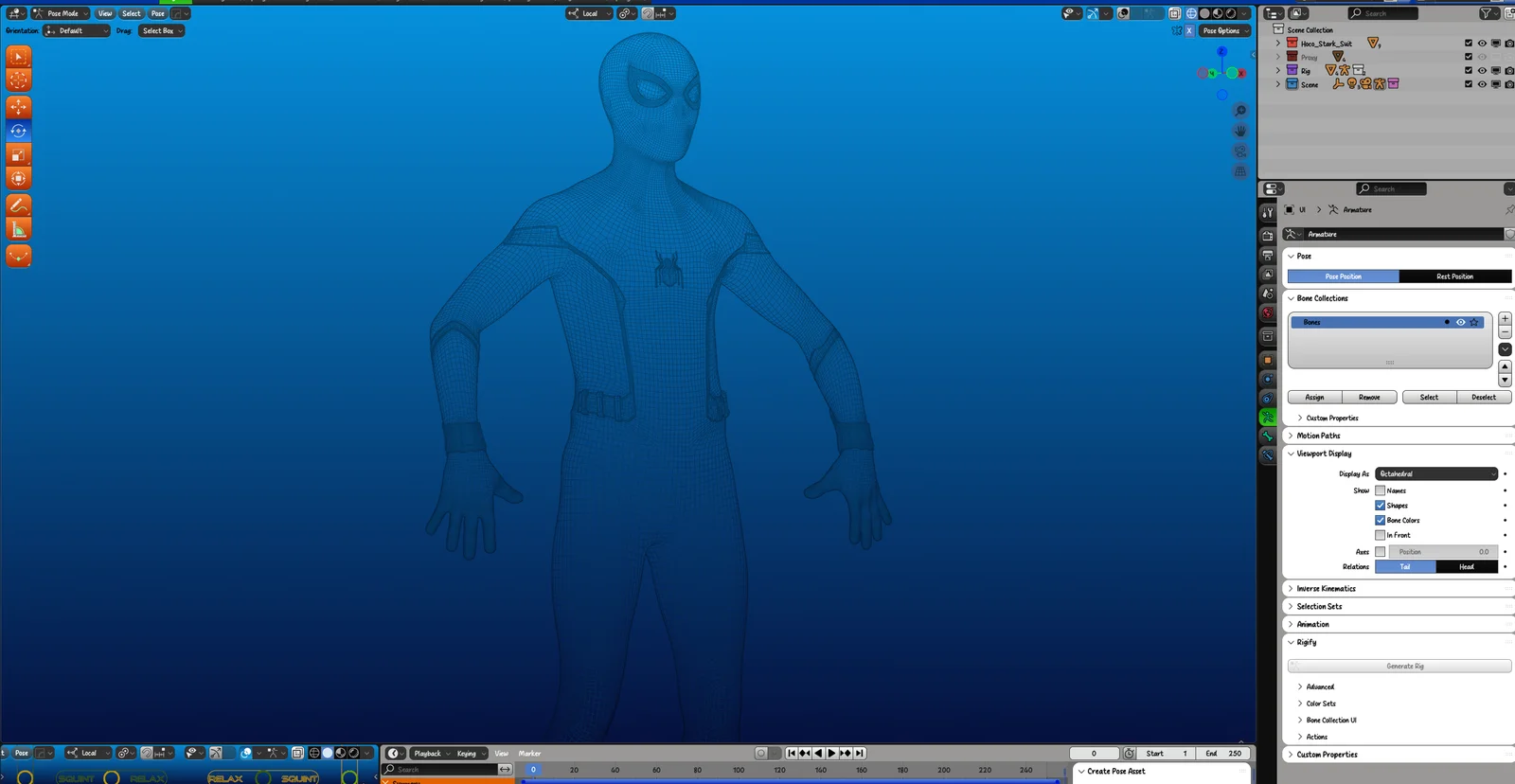This screenshot has width=1515, height=784.
Task: Jump to the first frame
Action: (x=792, y=754)
